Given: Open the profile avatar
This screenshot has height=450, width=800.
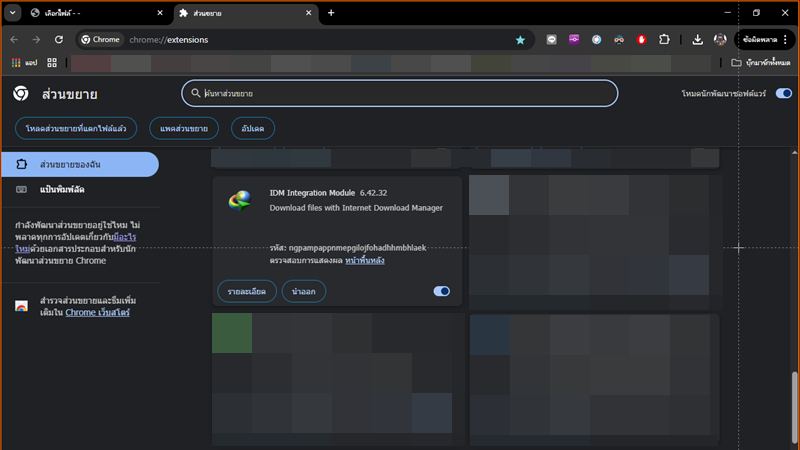Looking at the screenshot, I should point(720,39).
